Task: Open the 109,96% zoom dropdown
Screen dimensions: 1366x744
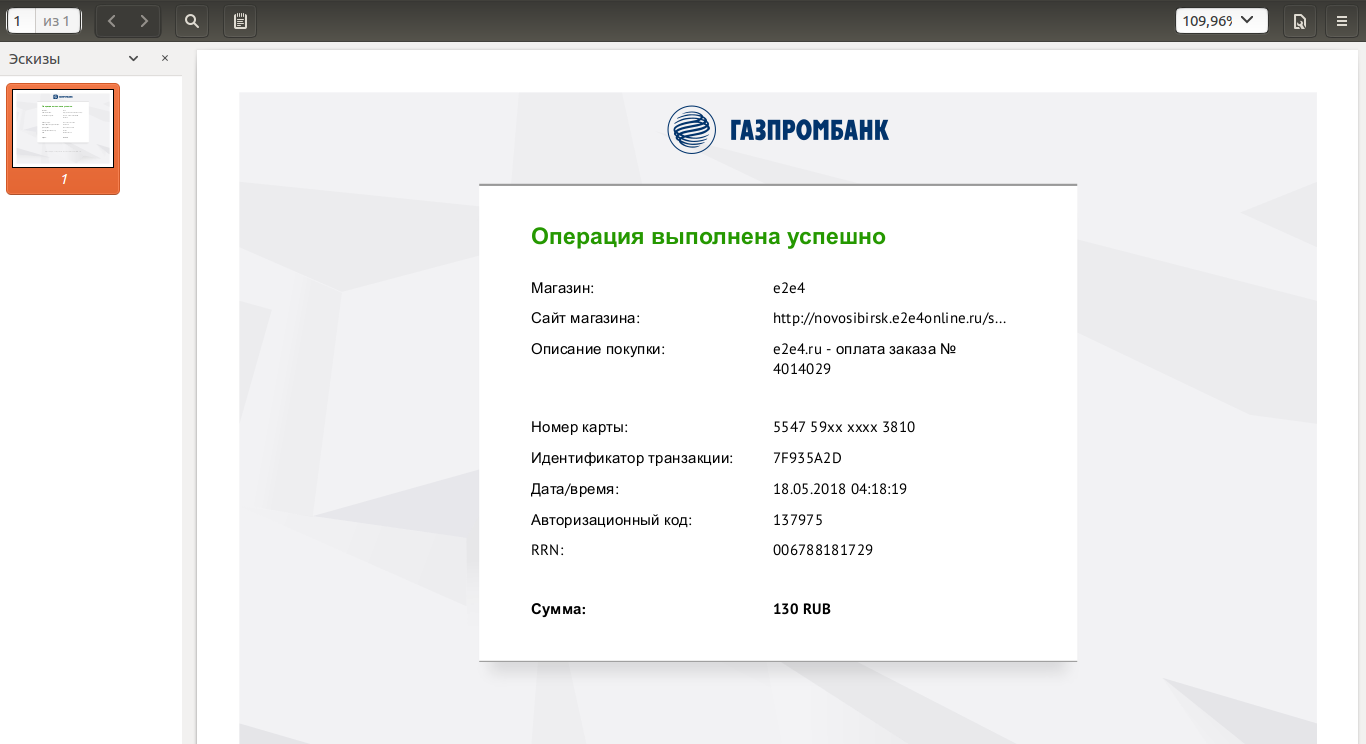Action: [1221, 20]
